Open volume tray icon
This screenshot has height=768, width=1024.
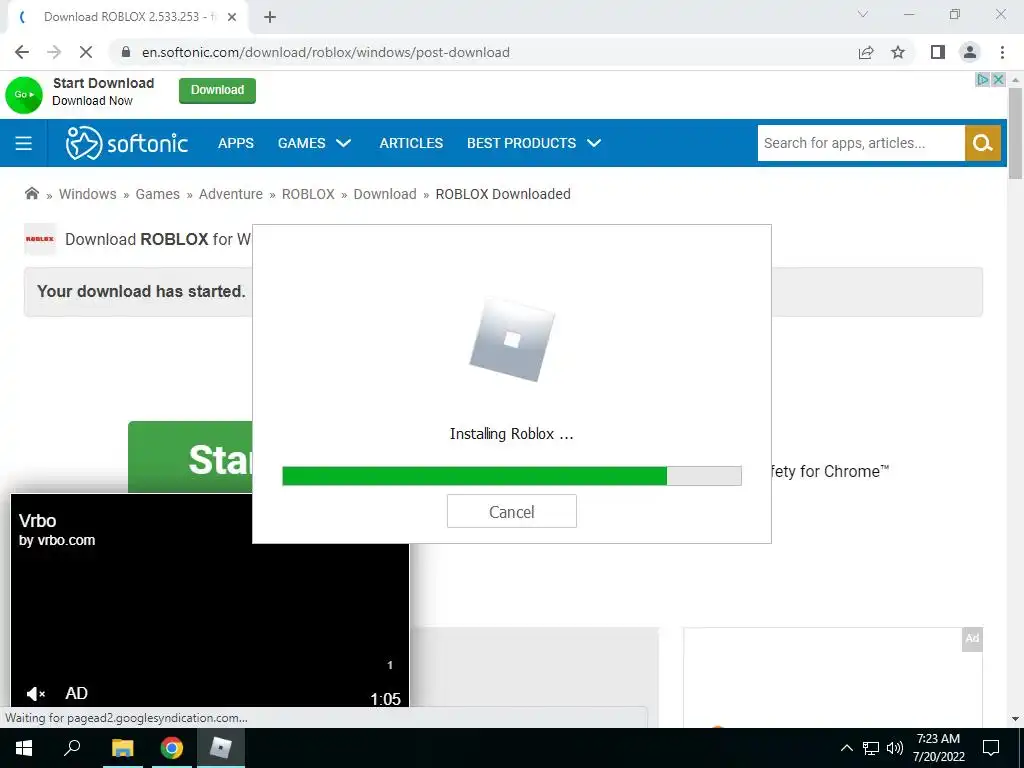(x=895, y=748)
